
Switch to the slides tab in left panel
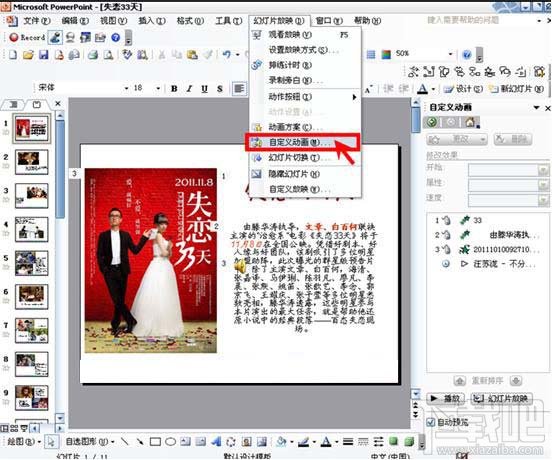[x=37, y=105]
